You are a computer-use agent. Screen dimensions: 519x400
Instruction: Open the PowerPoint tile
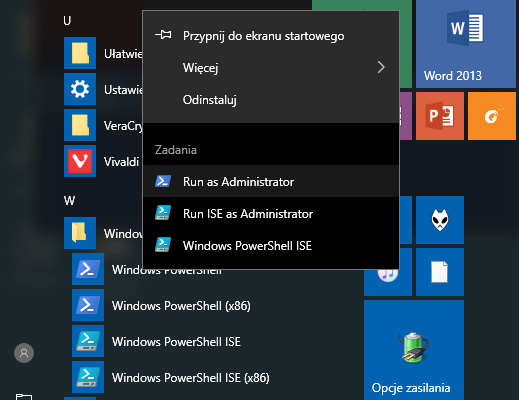pos(440,116)
